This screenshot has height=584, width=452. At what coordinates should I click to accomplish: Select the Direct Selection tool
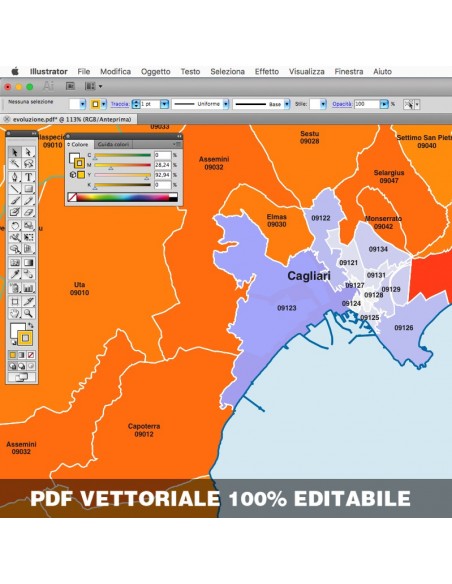[x=28, y=152]
